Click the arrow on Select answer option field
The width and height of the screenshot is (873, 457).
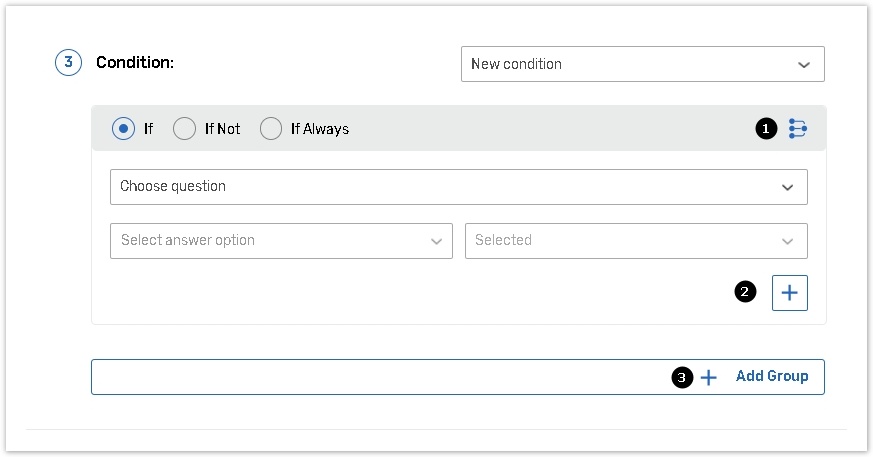point(436,241)
